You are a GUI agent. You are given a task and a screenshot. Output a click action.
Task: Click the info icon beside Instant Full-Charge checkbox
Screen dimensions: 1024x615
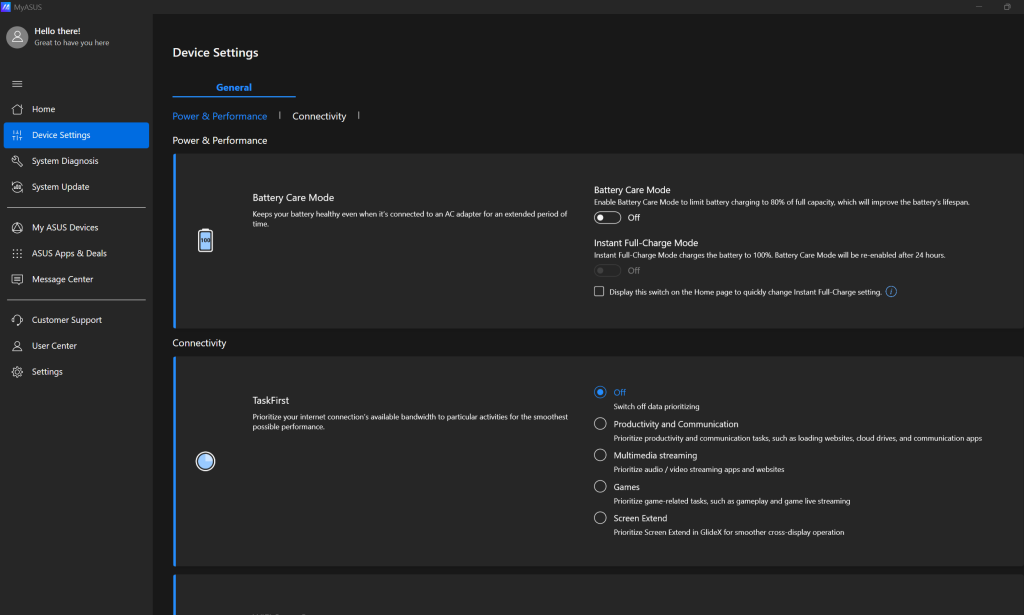pos(891,292)
